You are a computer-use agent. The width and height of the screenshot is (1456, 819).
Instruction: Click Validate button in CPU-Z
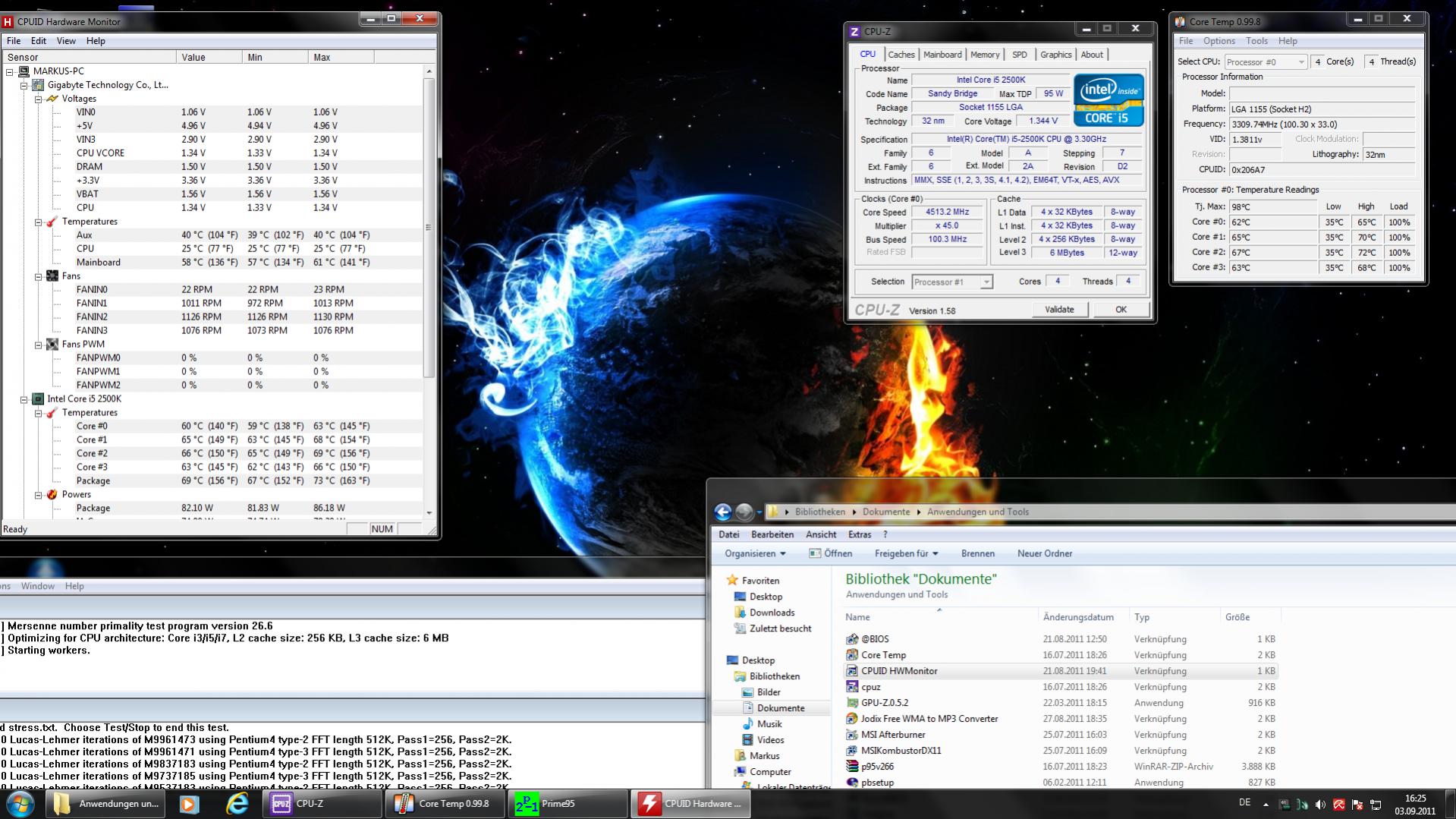pos(1059,310)
